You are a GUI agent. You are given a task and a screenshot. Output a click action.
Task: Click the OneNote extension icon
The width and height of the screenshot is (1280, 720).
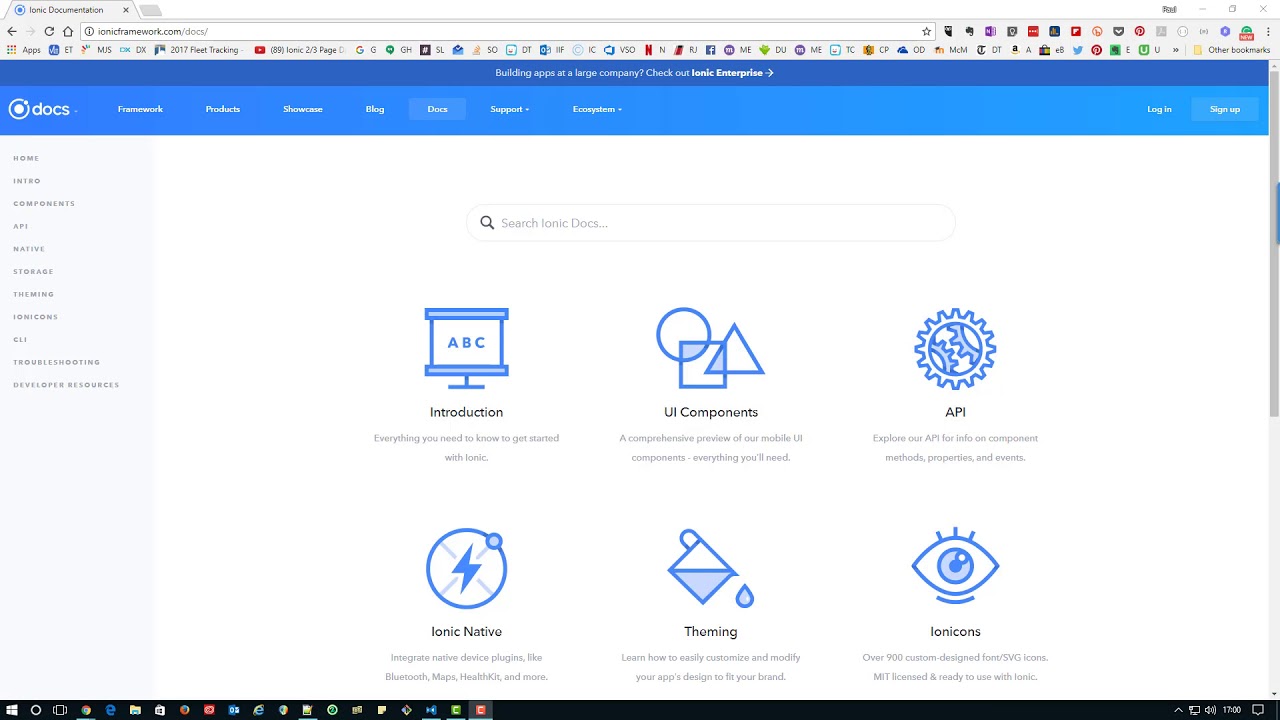pos(991,31)
